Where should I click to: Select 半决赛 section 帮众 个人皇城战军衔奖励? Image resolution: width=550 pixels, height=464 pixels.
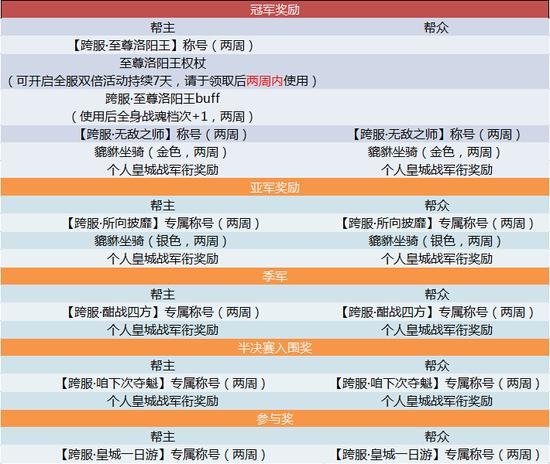[437, 401]
